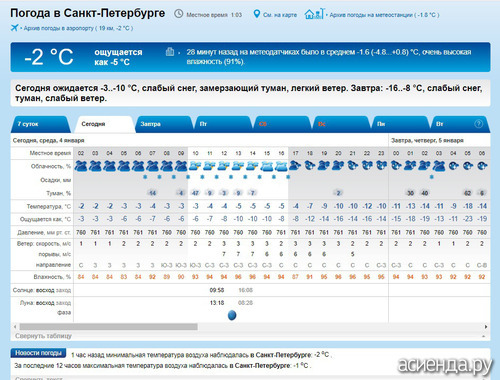The width and height of the screenshot is (500, 380).
Task: Open Архив погоды на метеостанции link
Action: 384,15
